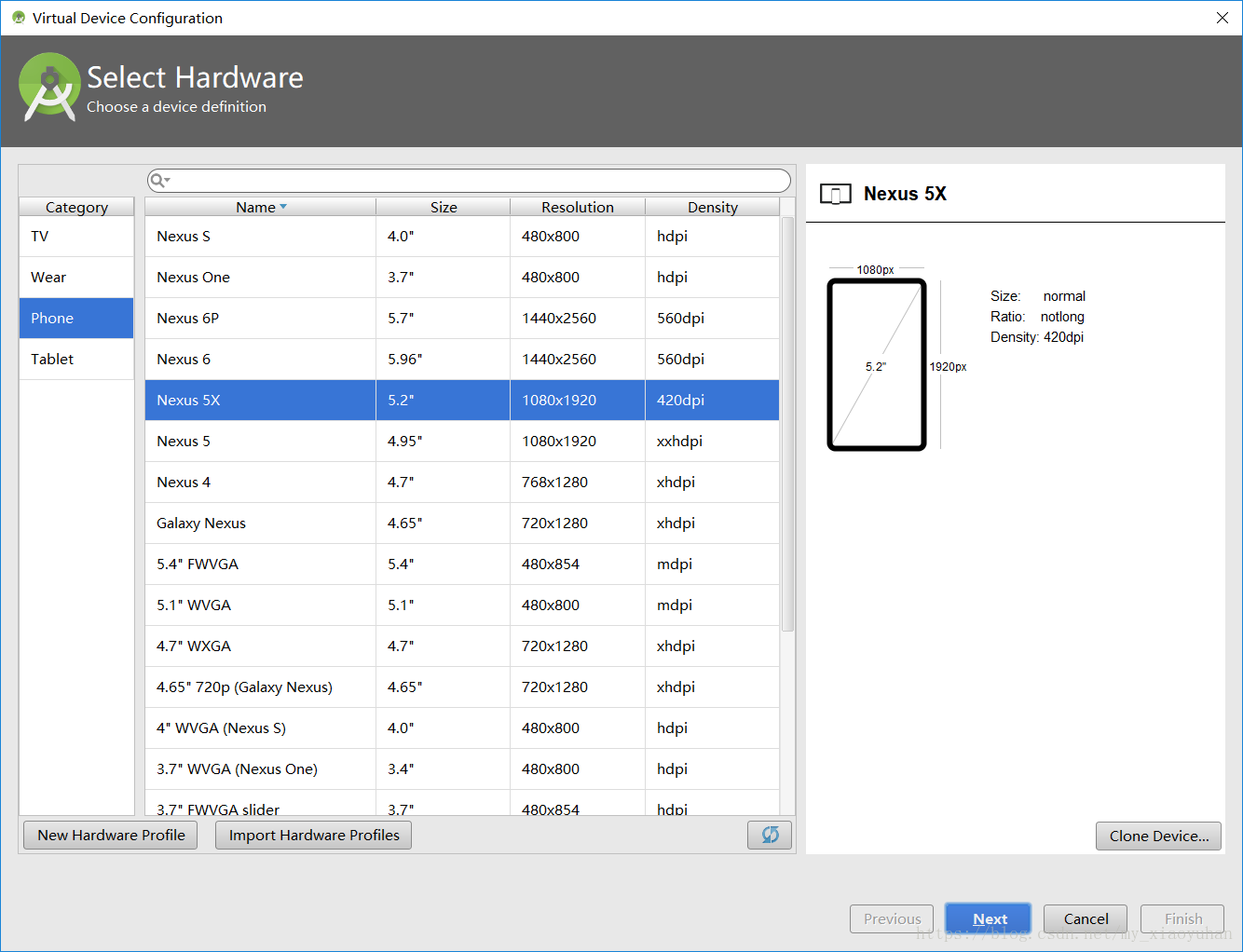
Task: Click the Cancel button
Action: click(1086, 918)
